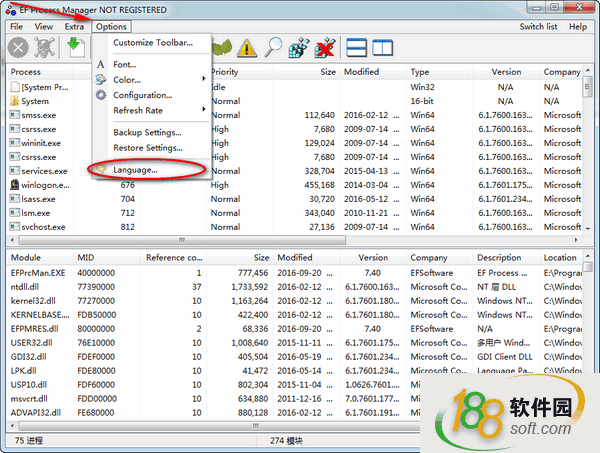
Task: Click the magnifying glass search icon
Action: pos(273,47)
